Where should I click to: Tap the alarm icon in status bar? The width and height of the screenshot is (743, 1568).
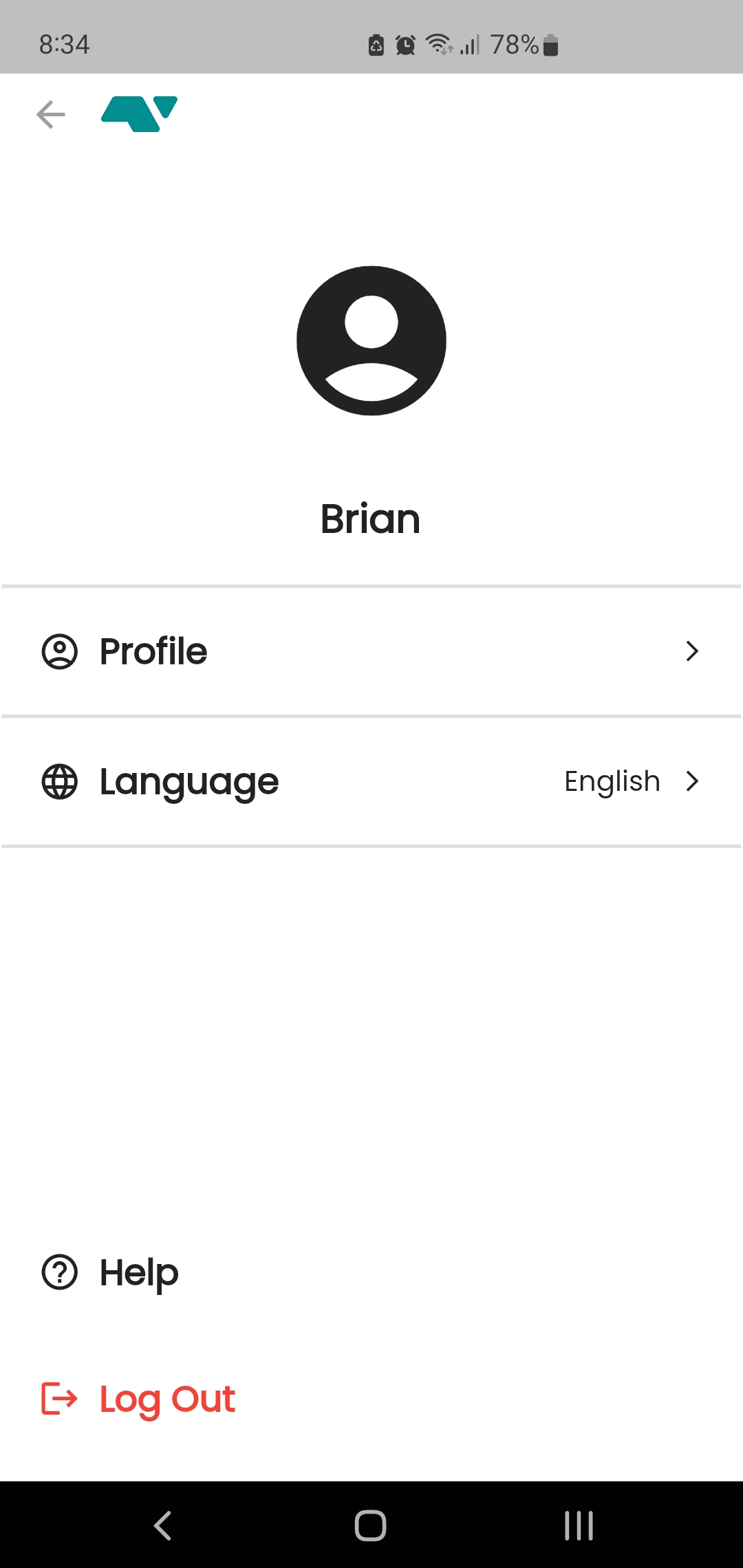coord(405,45)
